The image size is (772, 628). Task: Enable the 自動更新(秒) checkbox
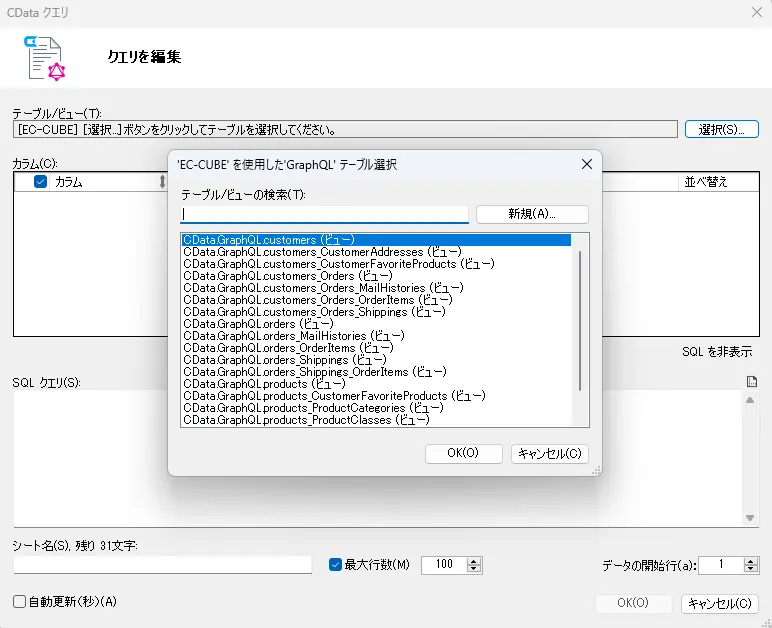(x=19, y=601)
